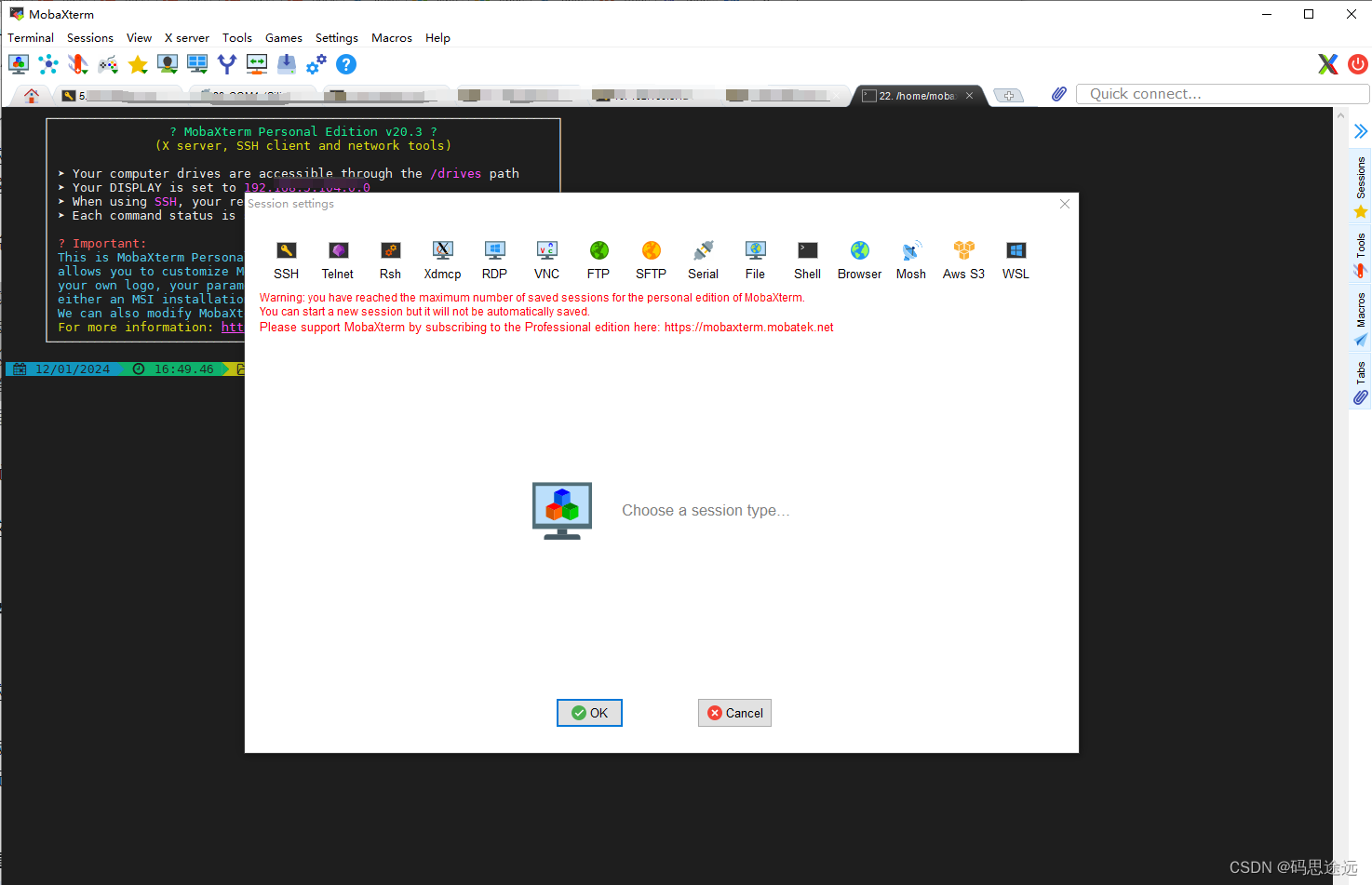Open the Settings menu
This screenshot has height=885, width=1372.
pos(337,38)
